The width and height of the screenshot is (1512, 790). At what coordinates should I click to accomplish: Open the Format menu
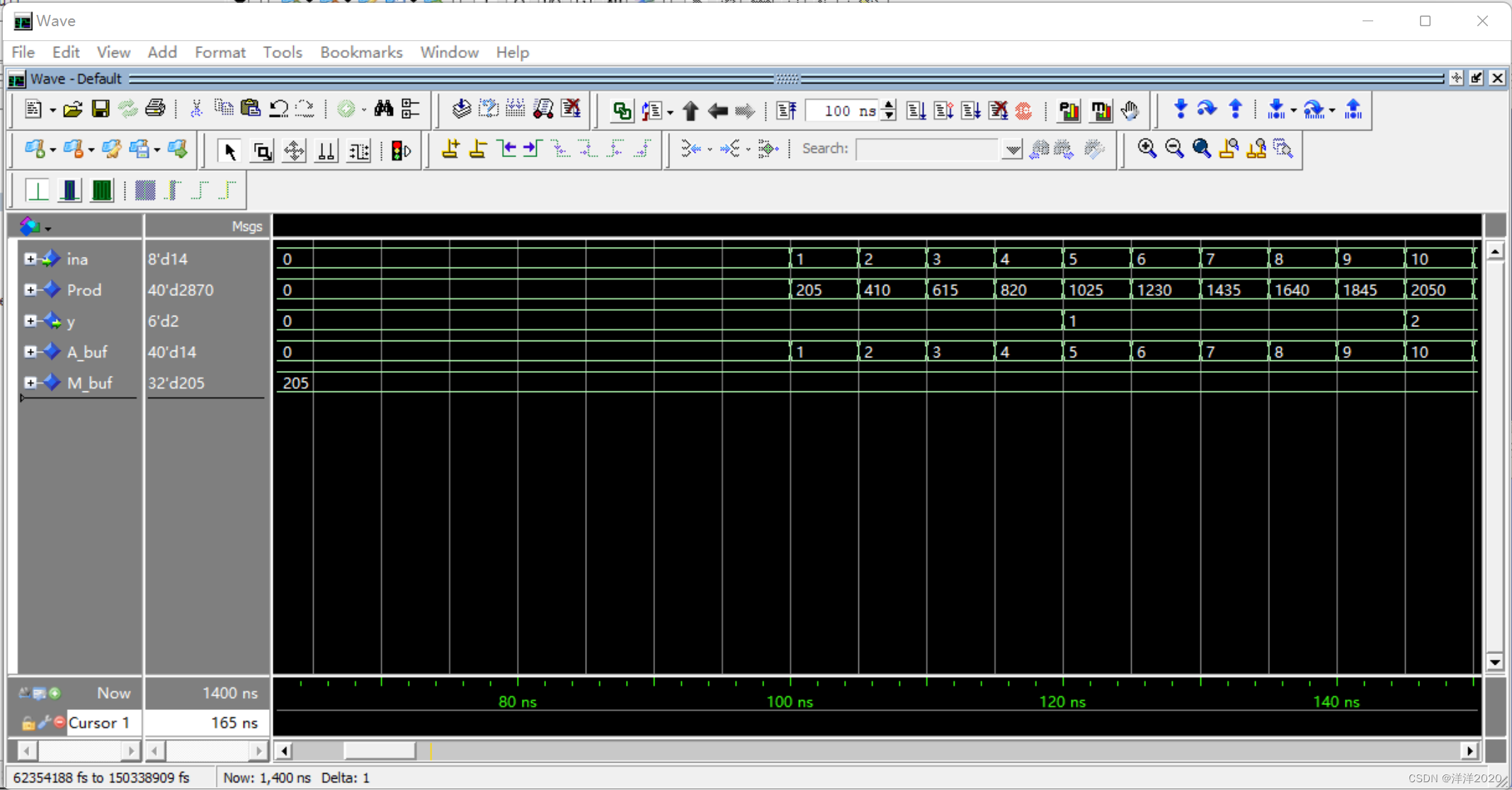coord(220,52)
